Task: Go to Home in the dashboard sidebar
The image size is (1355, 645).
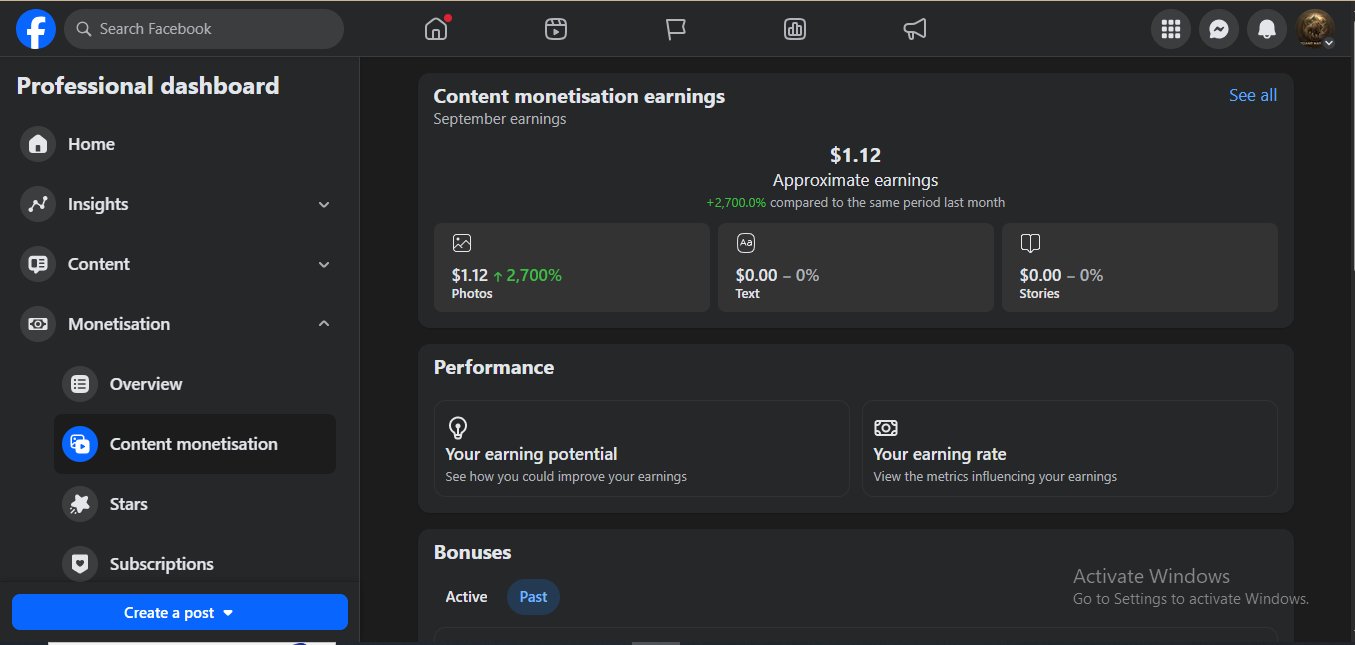Action: [180, 144]
